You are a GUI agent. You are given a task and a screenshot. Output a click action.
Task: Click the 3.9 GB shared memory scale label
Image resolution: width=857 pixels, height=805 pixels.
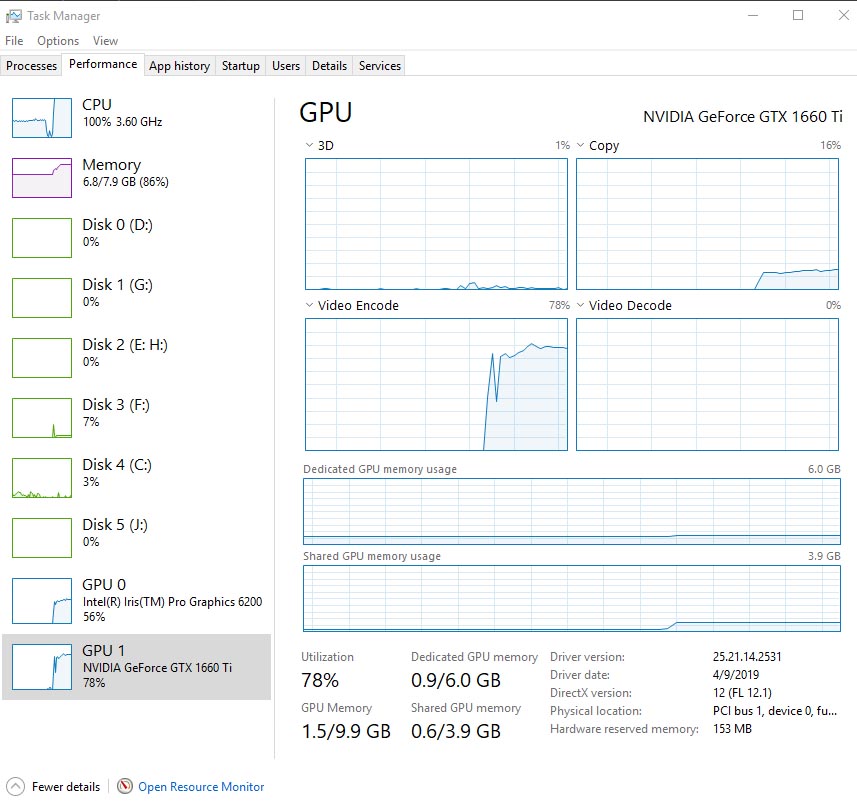click(824, 556)
